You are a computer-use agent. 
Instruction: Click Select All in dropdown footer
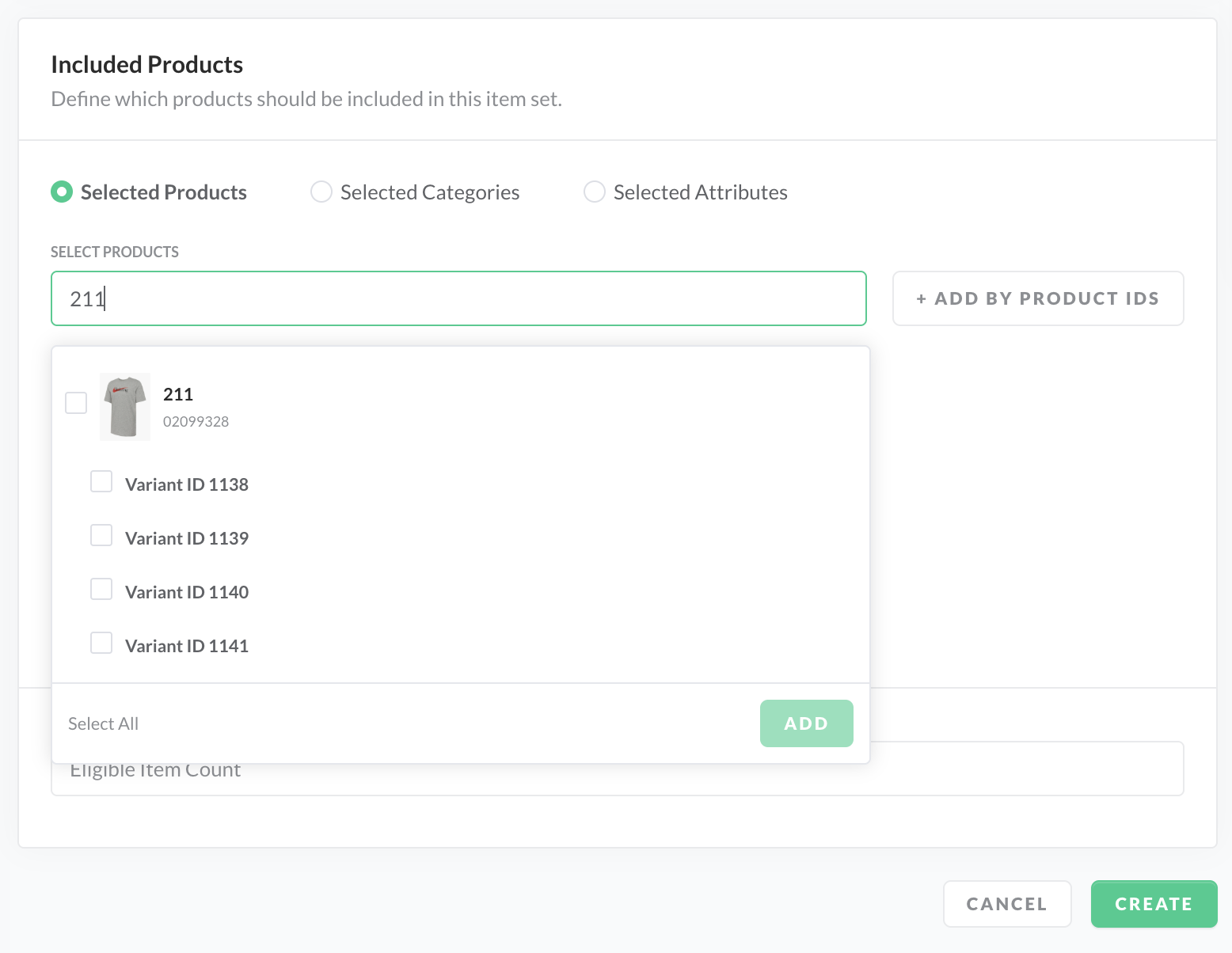pos(103,723)
